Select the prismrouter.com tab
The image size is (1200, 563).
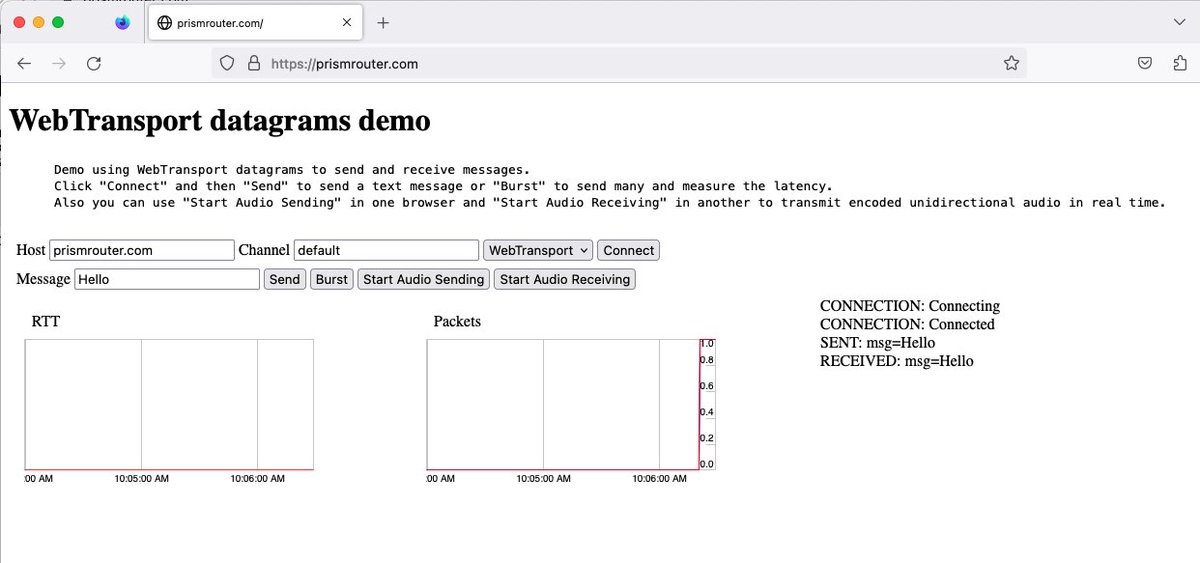point(257,23)
